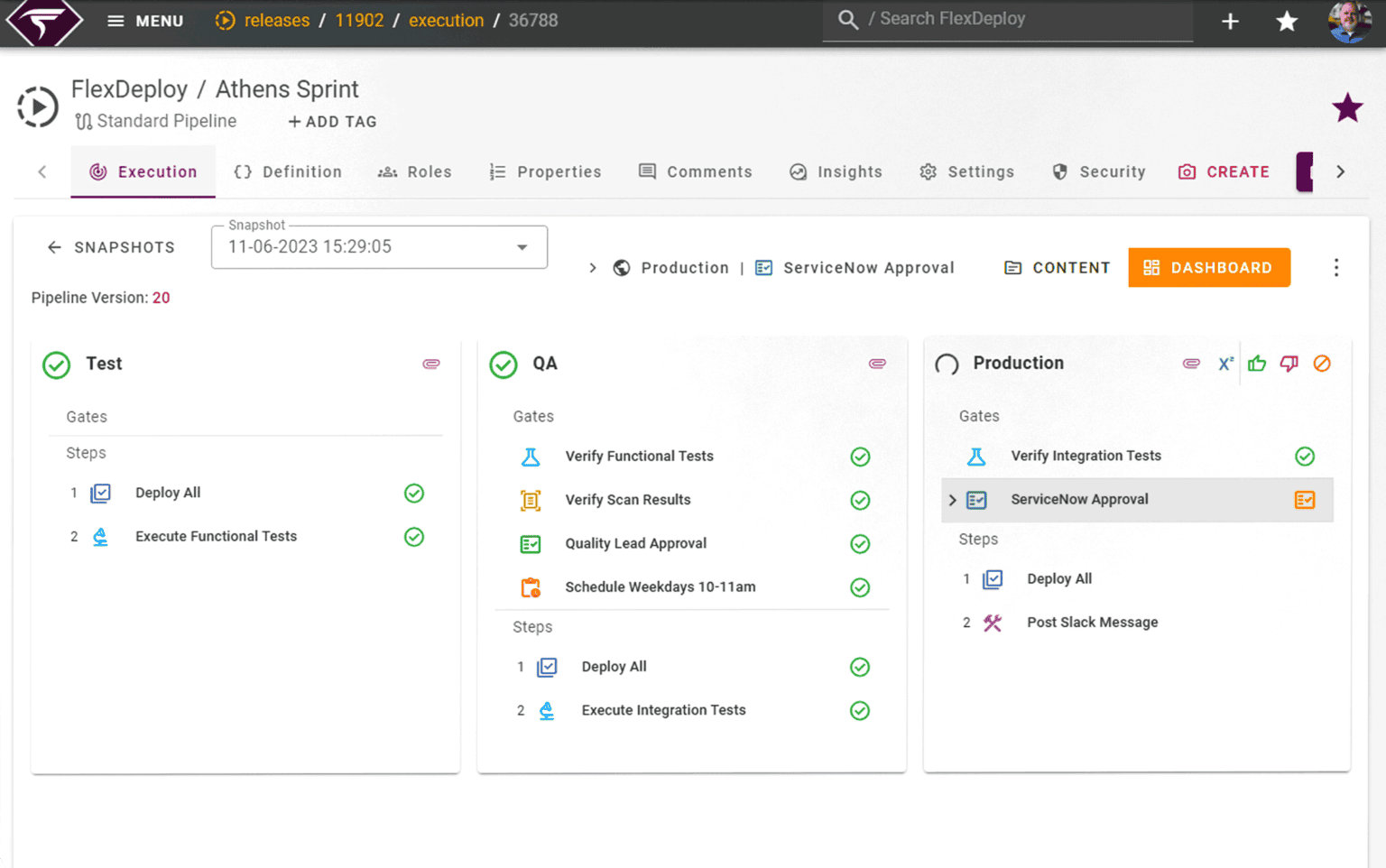Click Verify Scan Results gate icon
Screen dimensions: 1386x868
531,500
